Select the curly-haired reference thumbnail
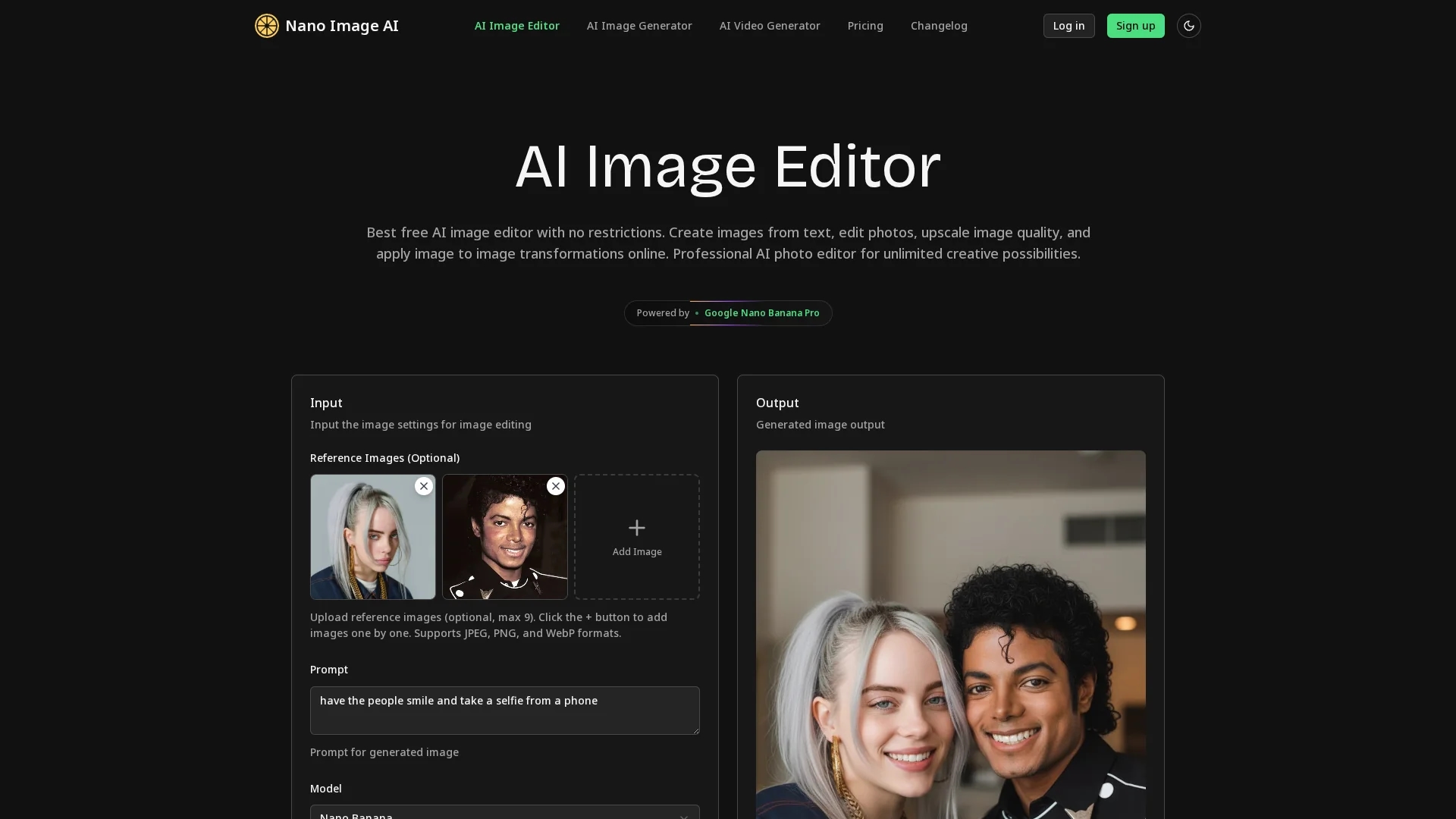Image resolution: width=1456 pixels, height=819 pixels. tap(505, 537)
